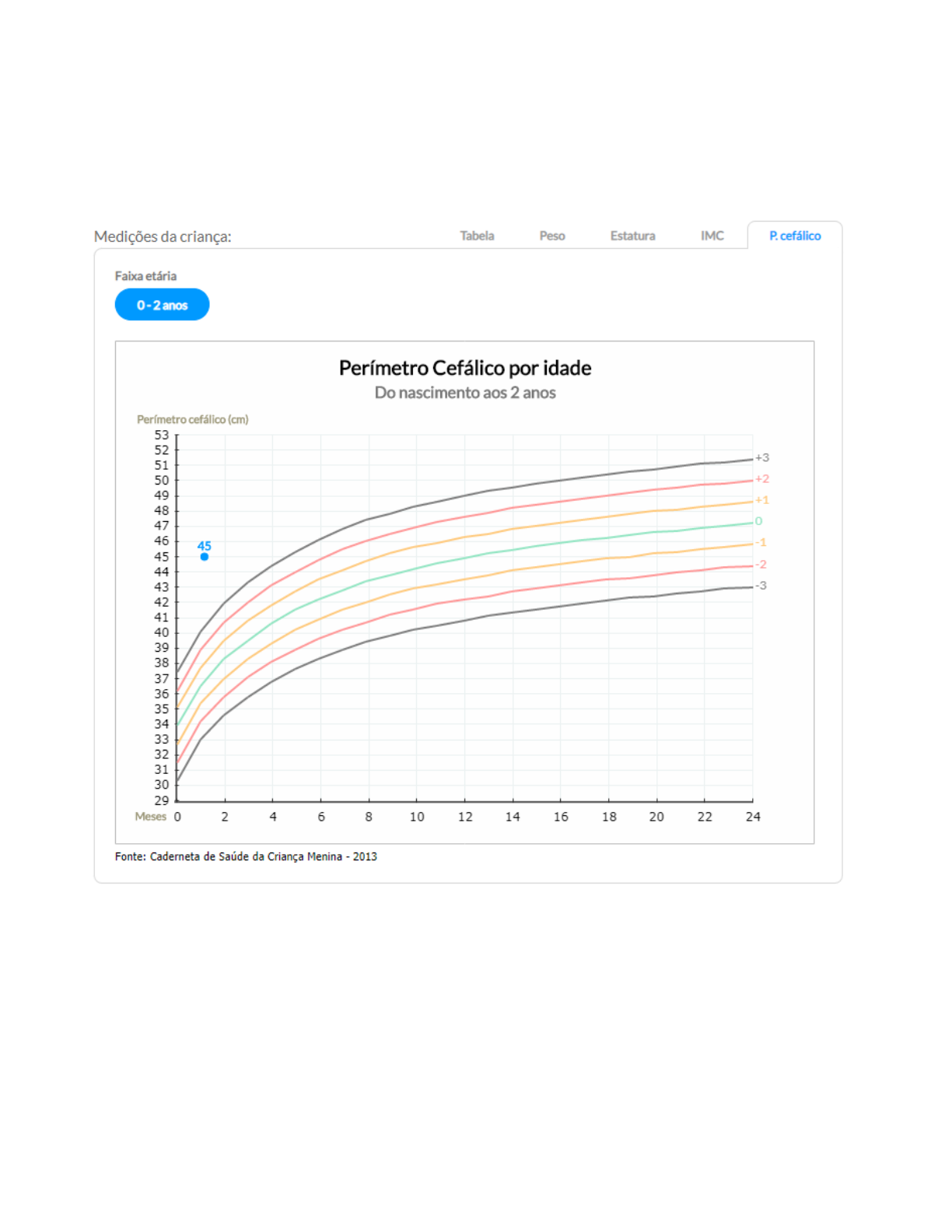This screenshot has width=952, height=1232.
Task: Click the chart title Perímetro Cefálico por idade
Action: point(465,368)
